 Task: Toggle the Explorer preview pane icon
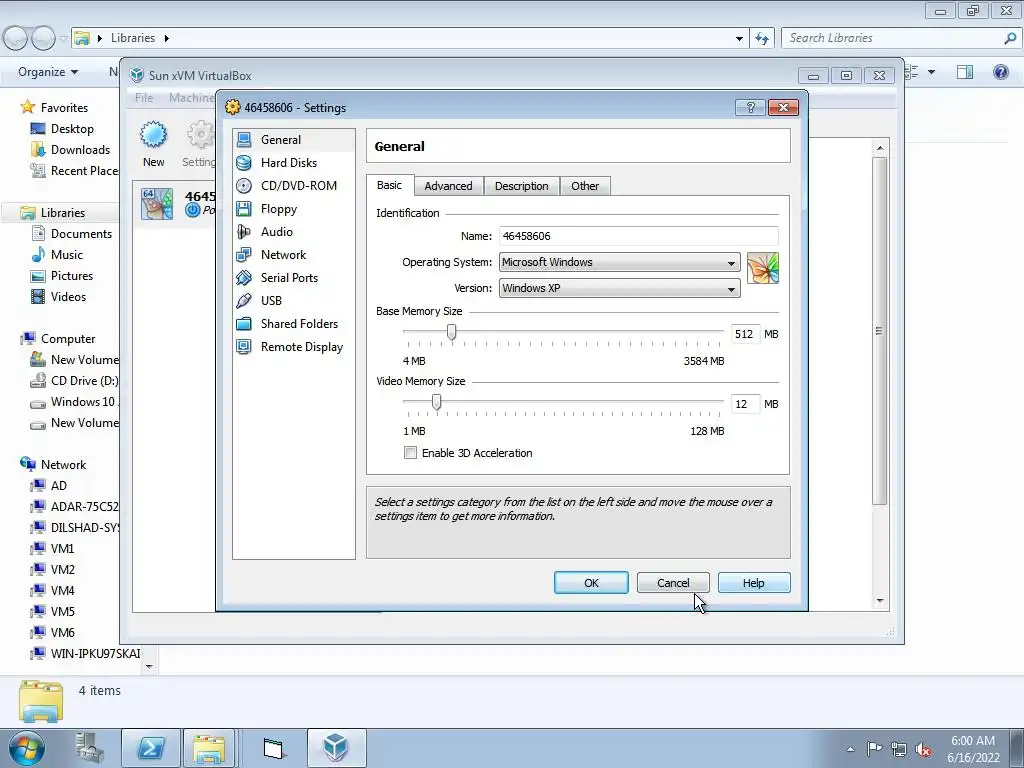[x=965, y=72]
